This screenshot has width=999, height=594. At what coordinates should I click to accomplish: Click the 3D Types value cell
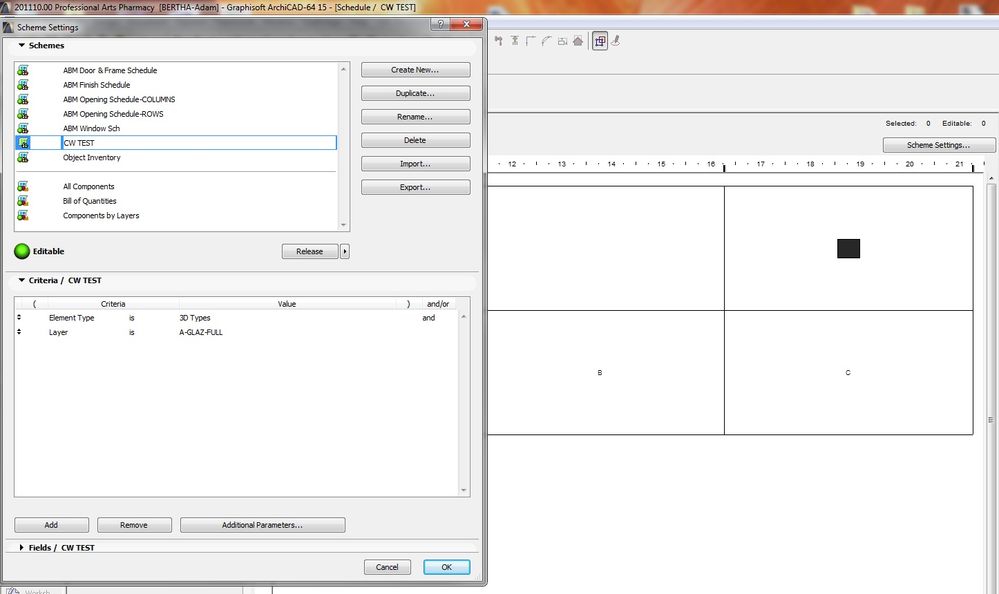(x=194, y=317)
